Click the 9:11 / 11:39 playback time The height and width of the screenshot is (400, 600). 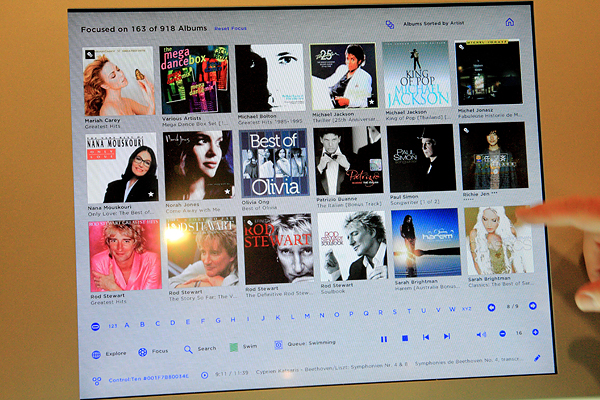(x=231, y=373)
